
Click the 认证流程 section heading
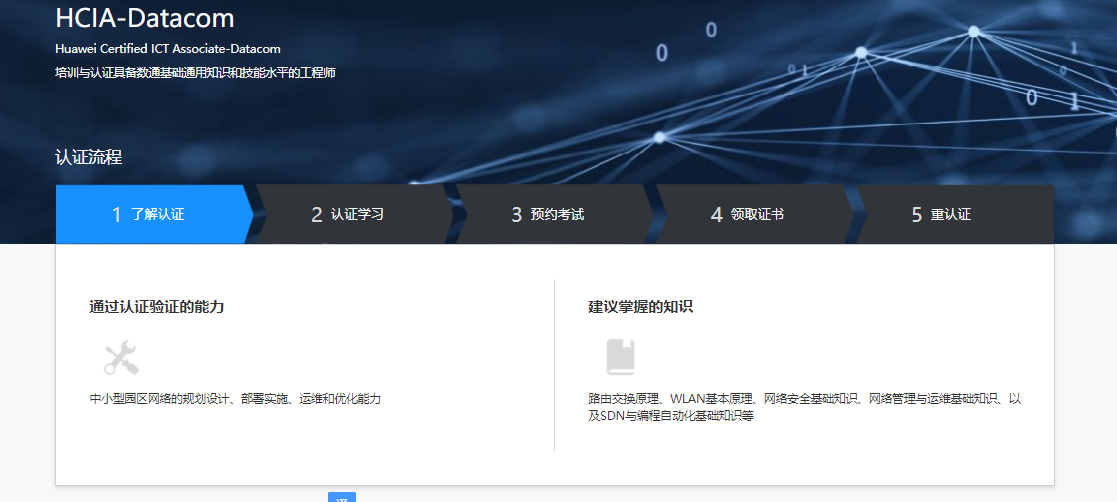point(88,157)
